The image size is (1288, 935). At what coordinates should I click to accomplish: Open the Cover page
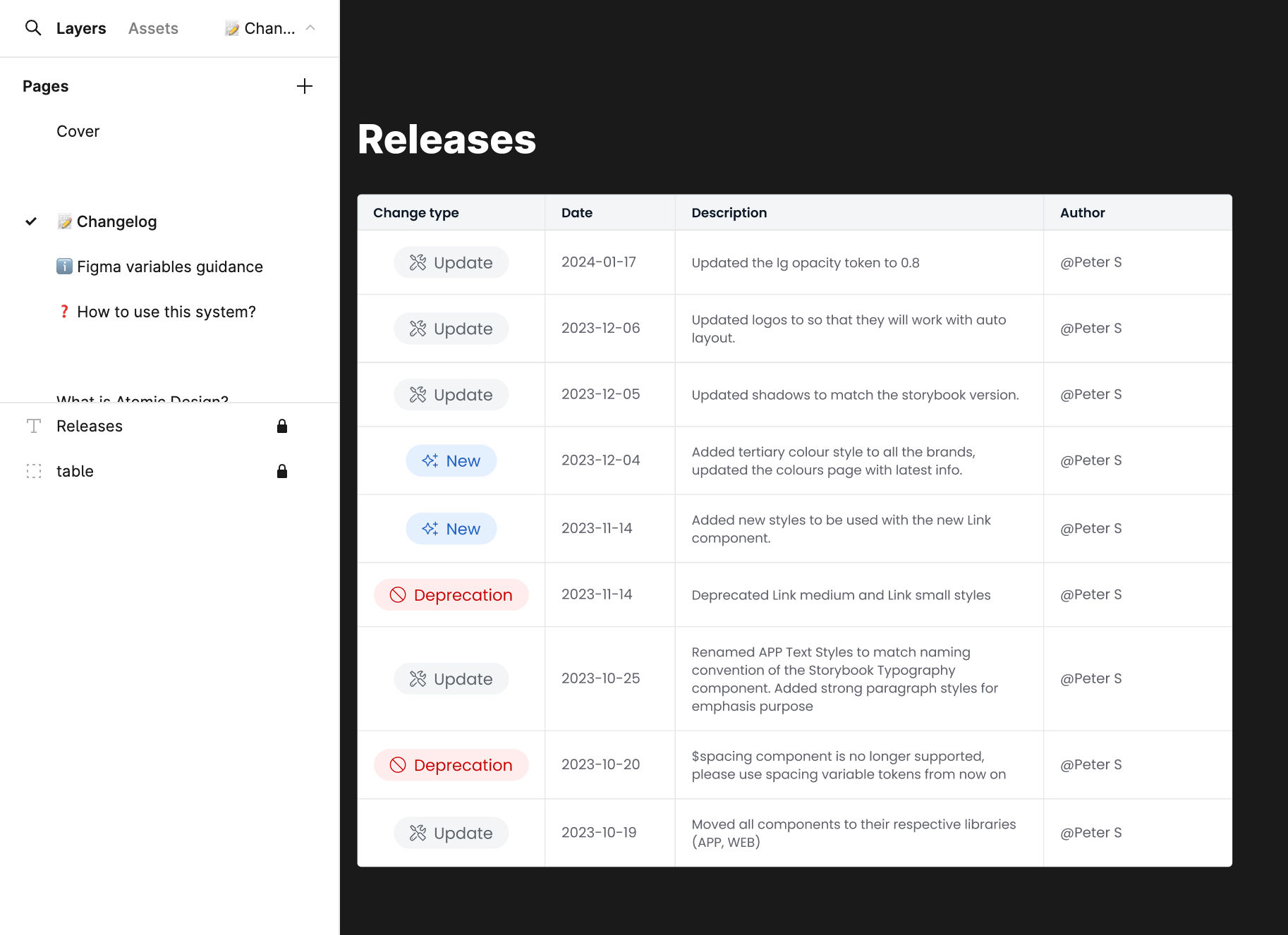tap(78, 131)
